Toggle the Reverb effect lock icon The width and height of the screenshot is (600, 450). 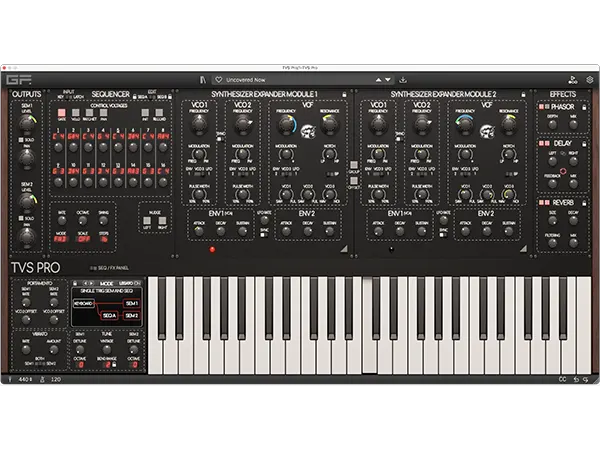pos(584,203)
